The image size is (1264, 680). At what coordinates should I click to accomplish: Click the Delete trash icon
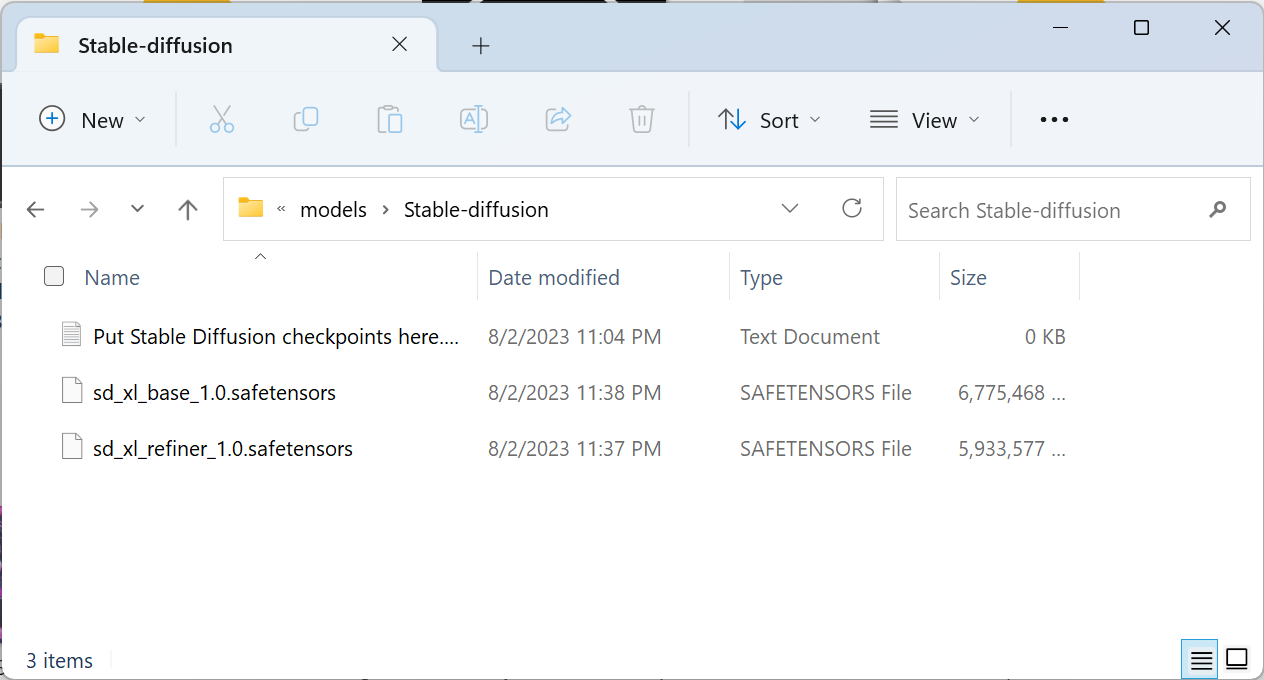coord(641,120)
